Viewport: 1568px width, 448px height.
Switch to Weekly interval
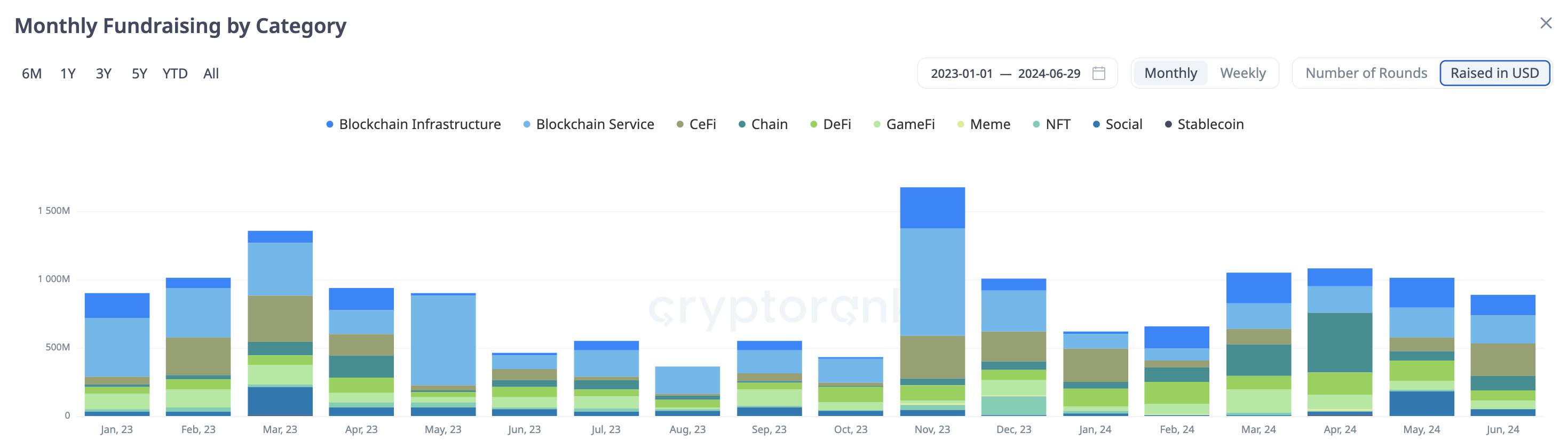(1242, 74)
